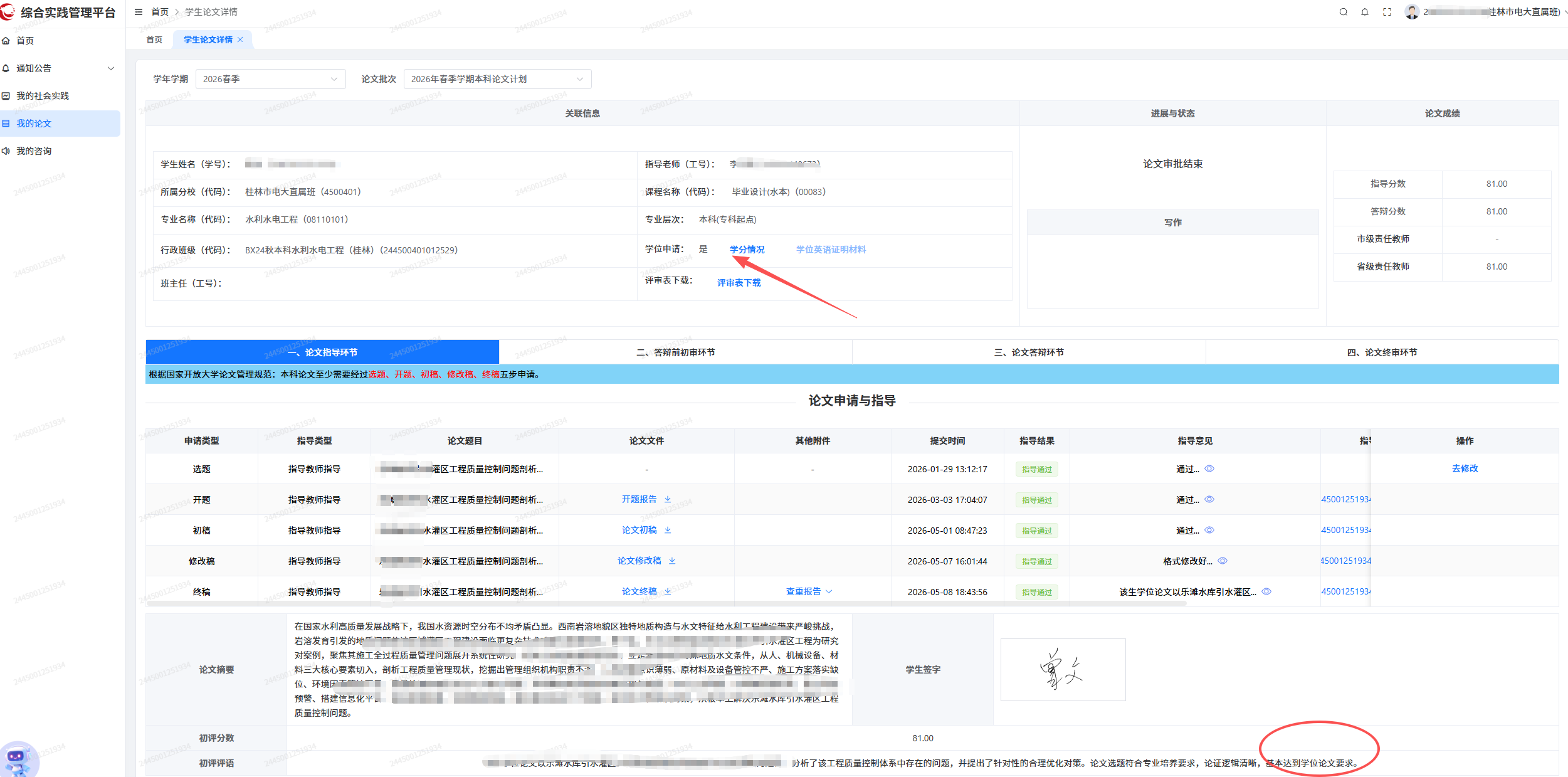Open the chatbot robot assistant icon
Screen dimensions: 1568x777
click(x=19, y=759)
